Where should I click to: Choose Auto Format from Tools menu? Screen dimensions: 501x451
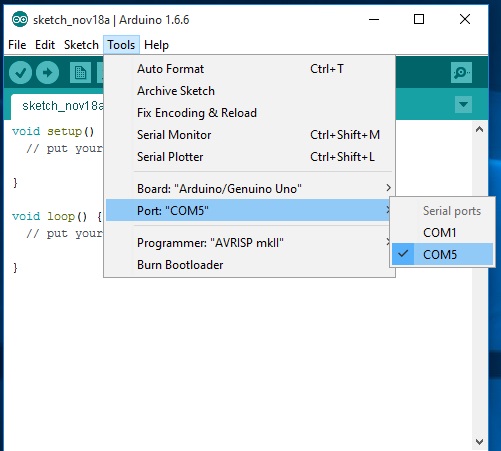pos(249,69)
